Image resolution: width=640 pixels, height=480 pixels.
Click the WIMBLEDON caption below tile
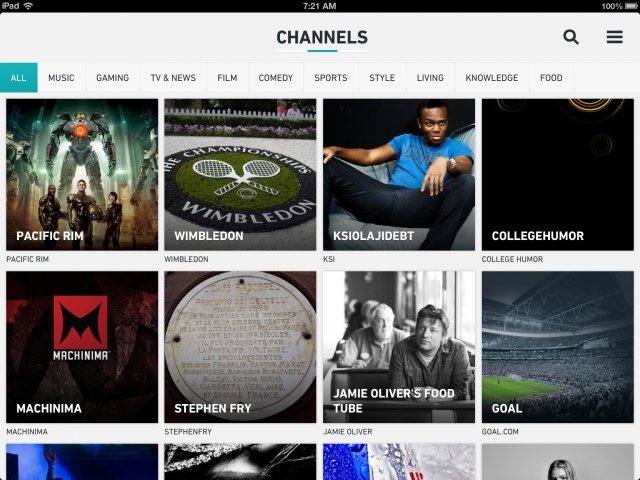tap(187, 259)
